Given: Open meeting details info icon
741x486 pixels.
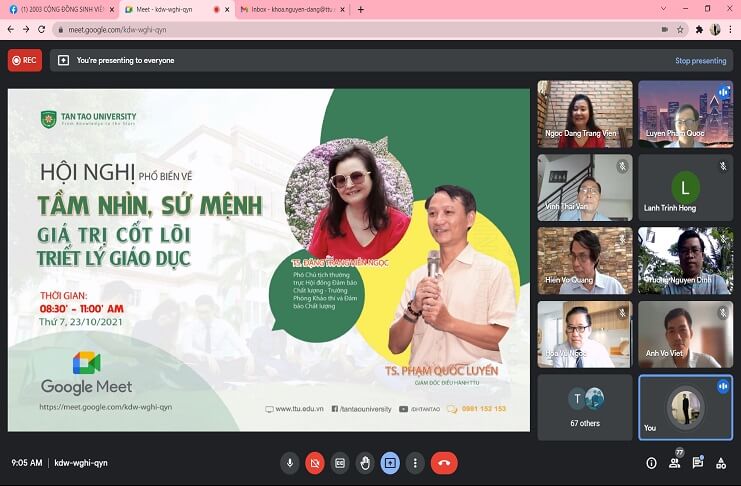Looking at the screenshot, I should (x=651, y=463).
